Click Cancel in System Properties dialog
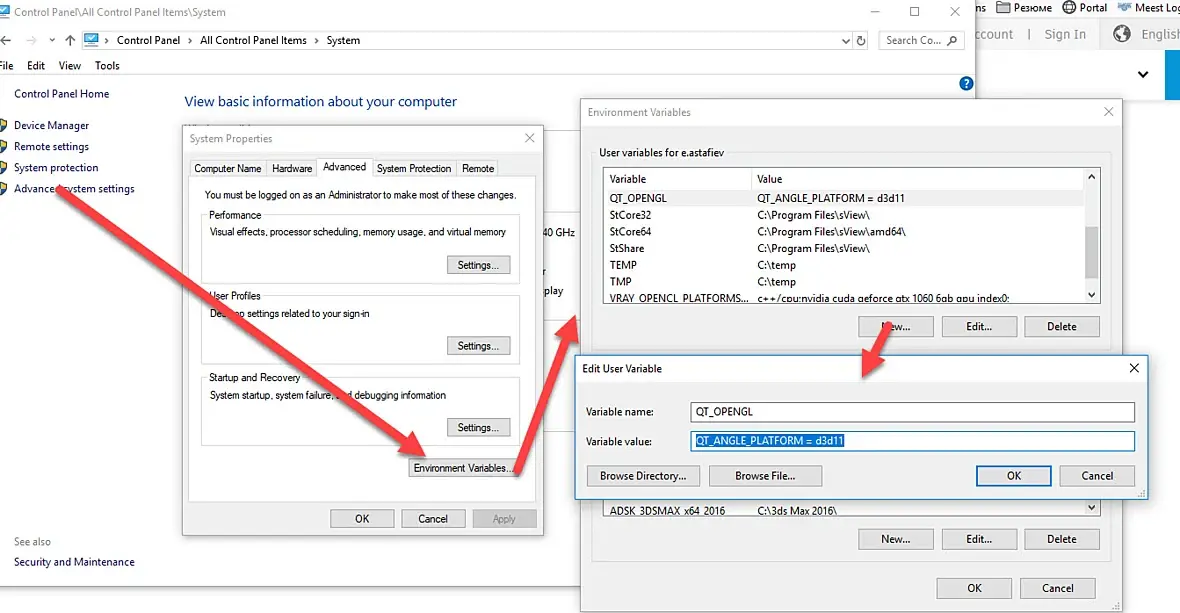Image resolution: width=1180 pixels, height=613 pixels. [433, 519]
